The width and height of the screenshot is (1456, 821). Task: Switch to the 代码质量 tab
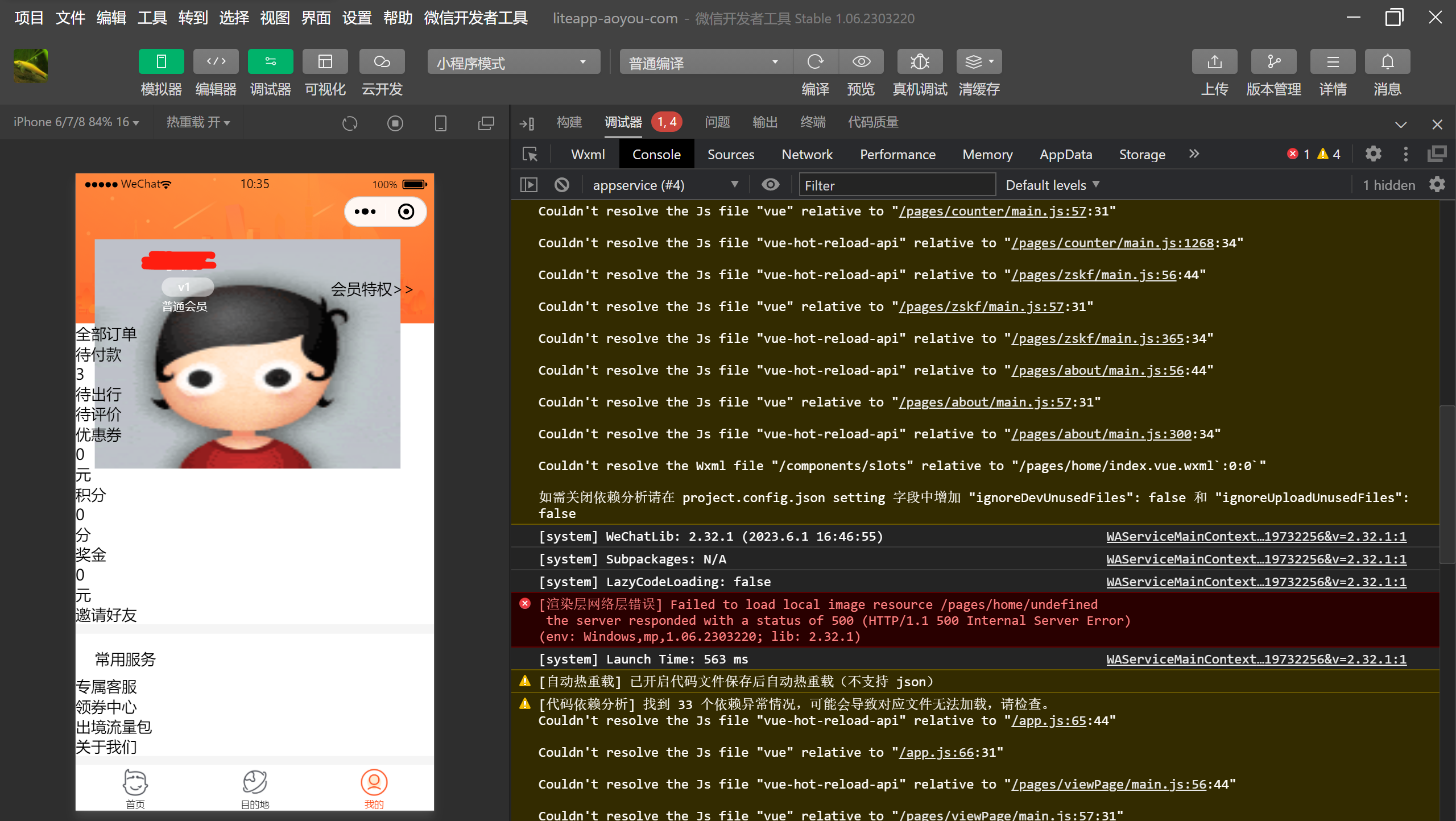pos(873,122)
